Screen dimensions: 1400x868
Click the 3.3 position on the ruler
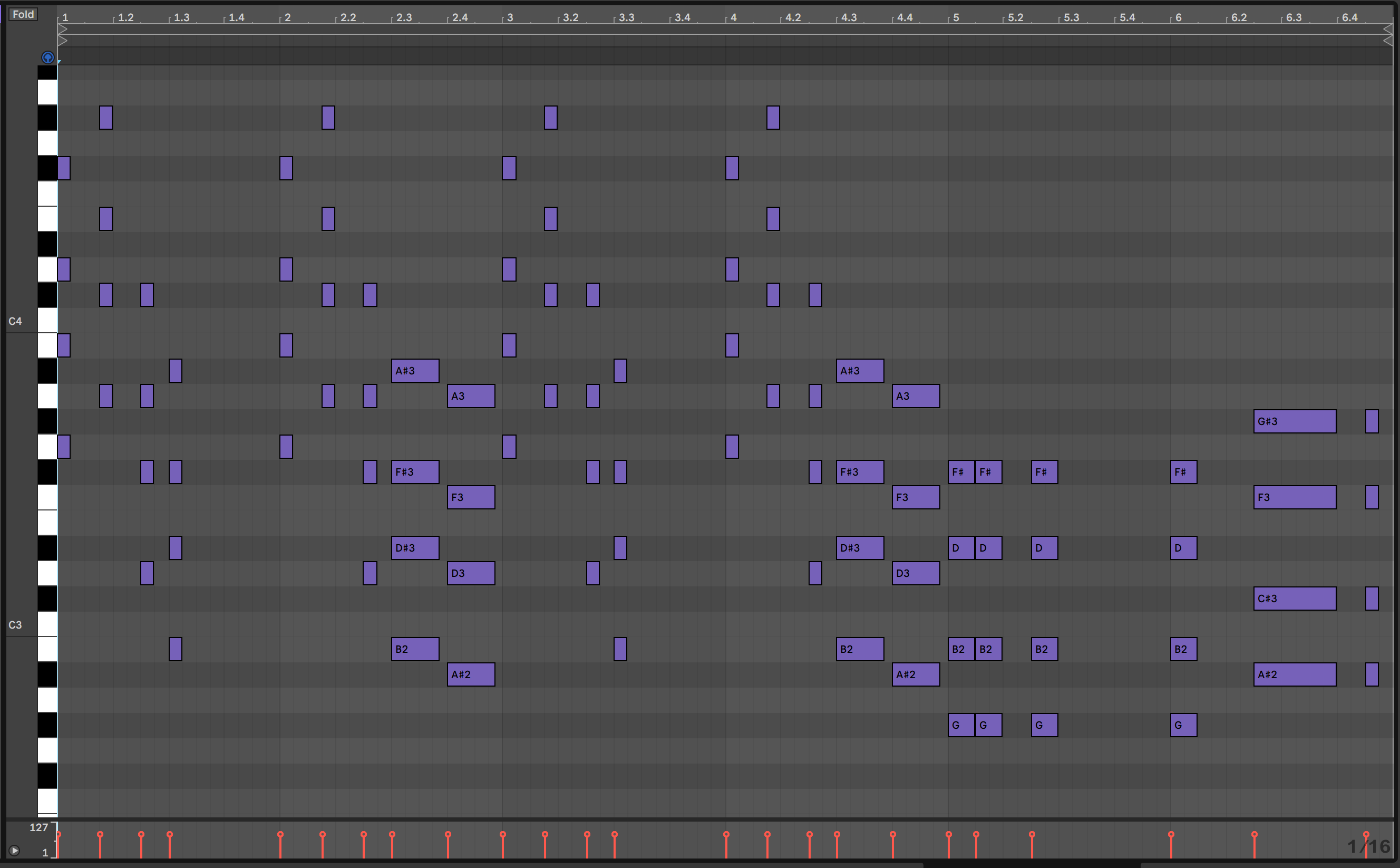(x=626, y=18)
